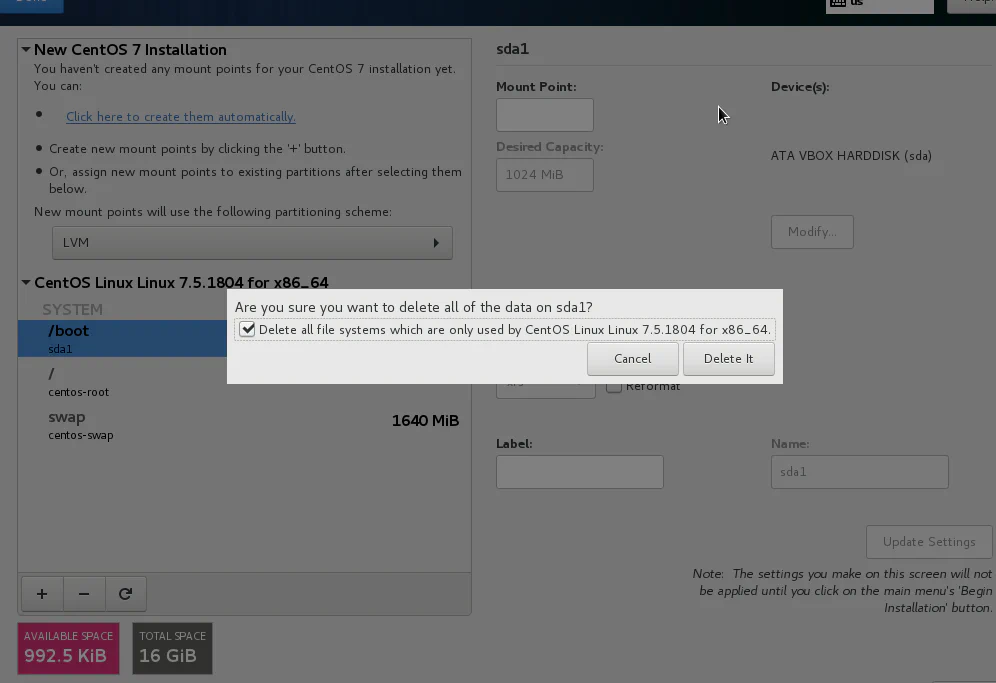
Task: Open the file system type dropdown
Action: 546,386
